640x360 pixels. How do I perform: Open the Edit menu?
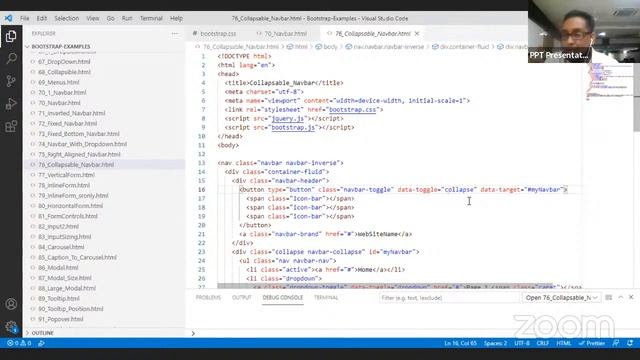(x=42, y=18)
